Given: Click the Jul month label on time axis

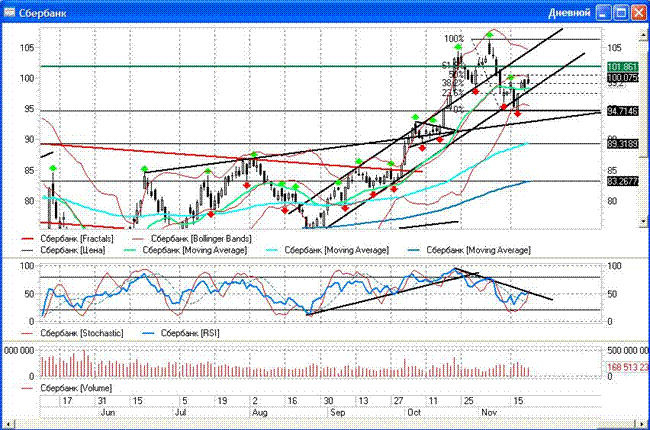Looking at the screenshot, I should pyautogui.click(x=180, y=413).
